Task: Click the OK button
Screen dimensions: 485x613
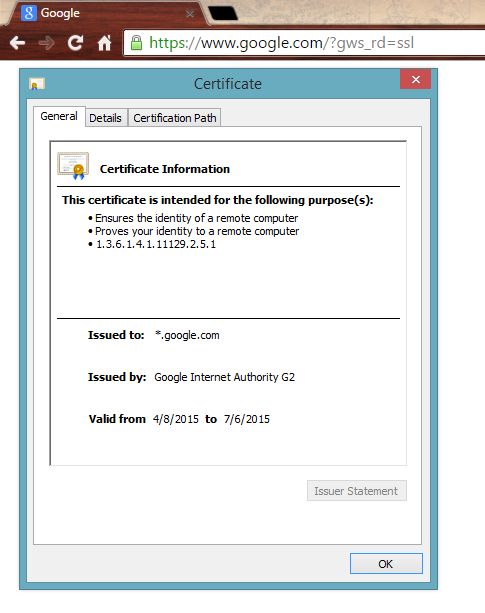Action: (x=386, y=564)
